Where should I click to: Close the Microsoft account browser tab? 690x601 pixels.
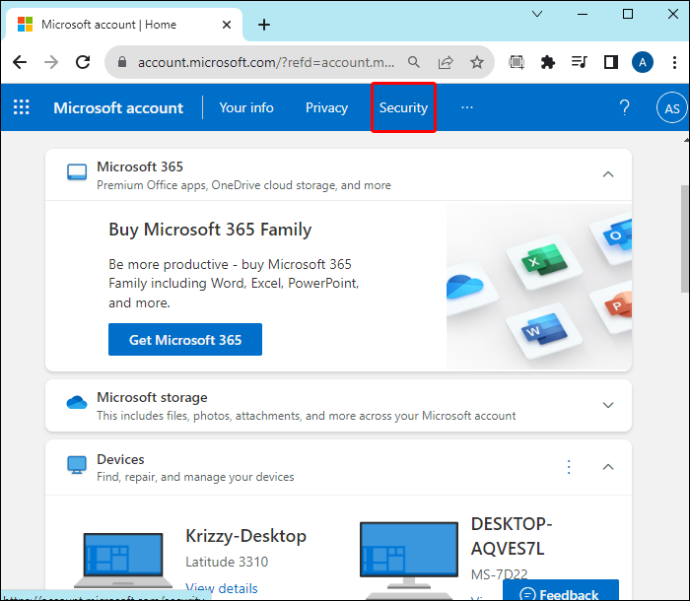[227, 25]
